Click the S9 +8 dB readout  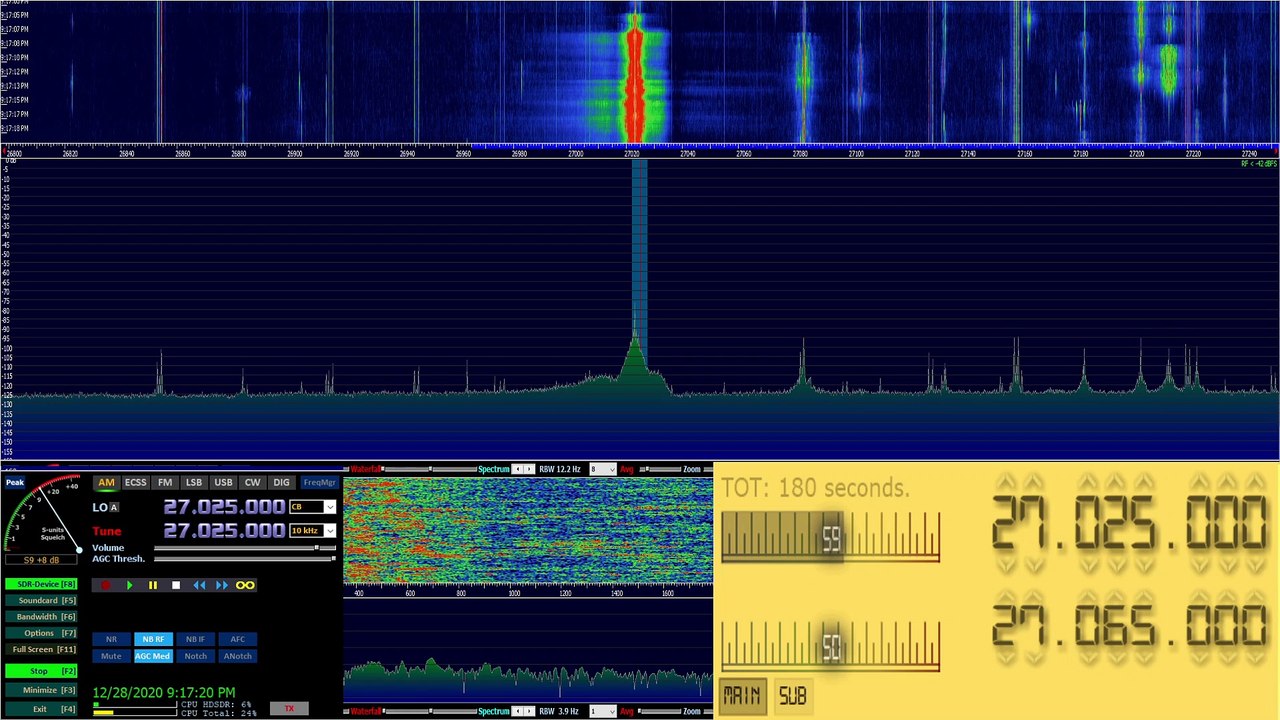42,560
